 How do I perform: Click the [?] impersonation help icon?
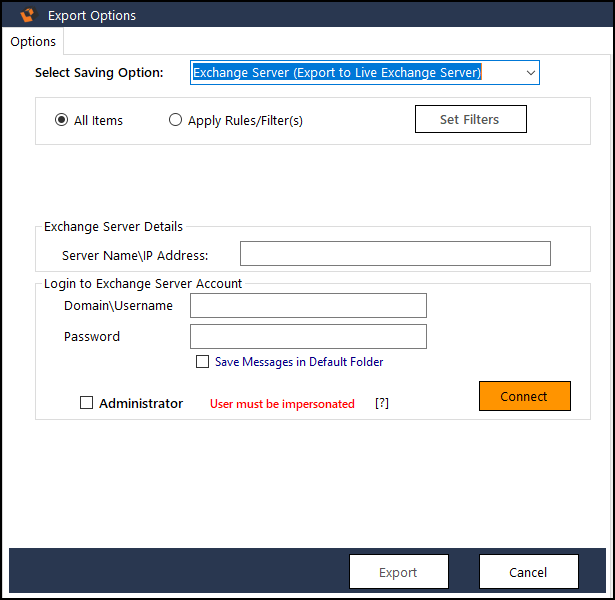tap(382, 403)
